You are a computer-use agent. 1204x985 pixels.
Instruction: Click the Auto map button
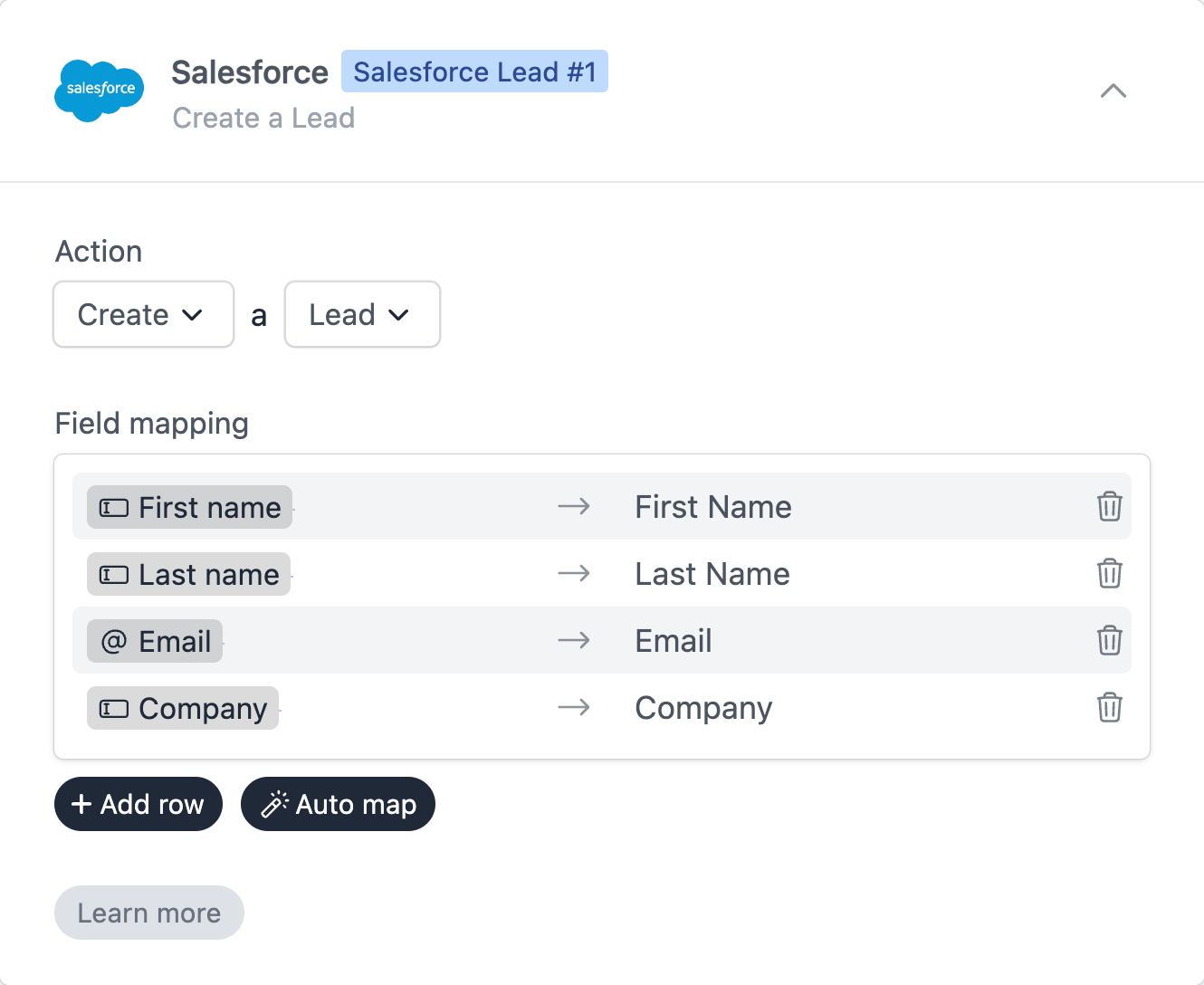pyautogui.click(x=338, y=804)
